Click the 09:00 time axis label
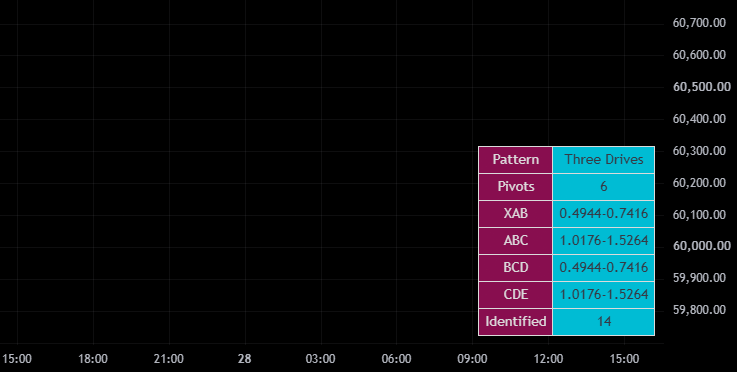The image size is (737, 372). [x=472, y=359]
